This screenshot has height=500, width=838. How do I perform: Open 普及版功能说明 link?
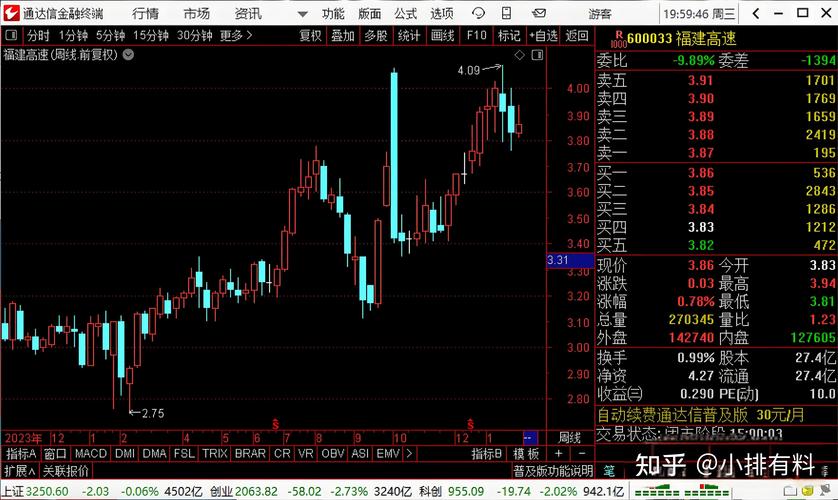pos(553,471)
